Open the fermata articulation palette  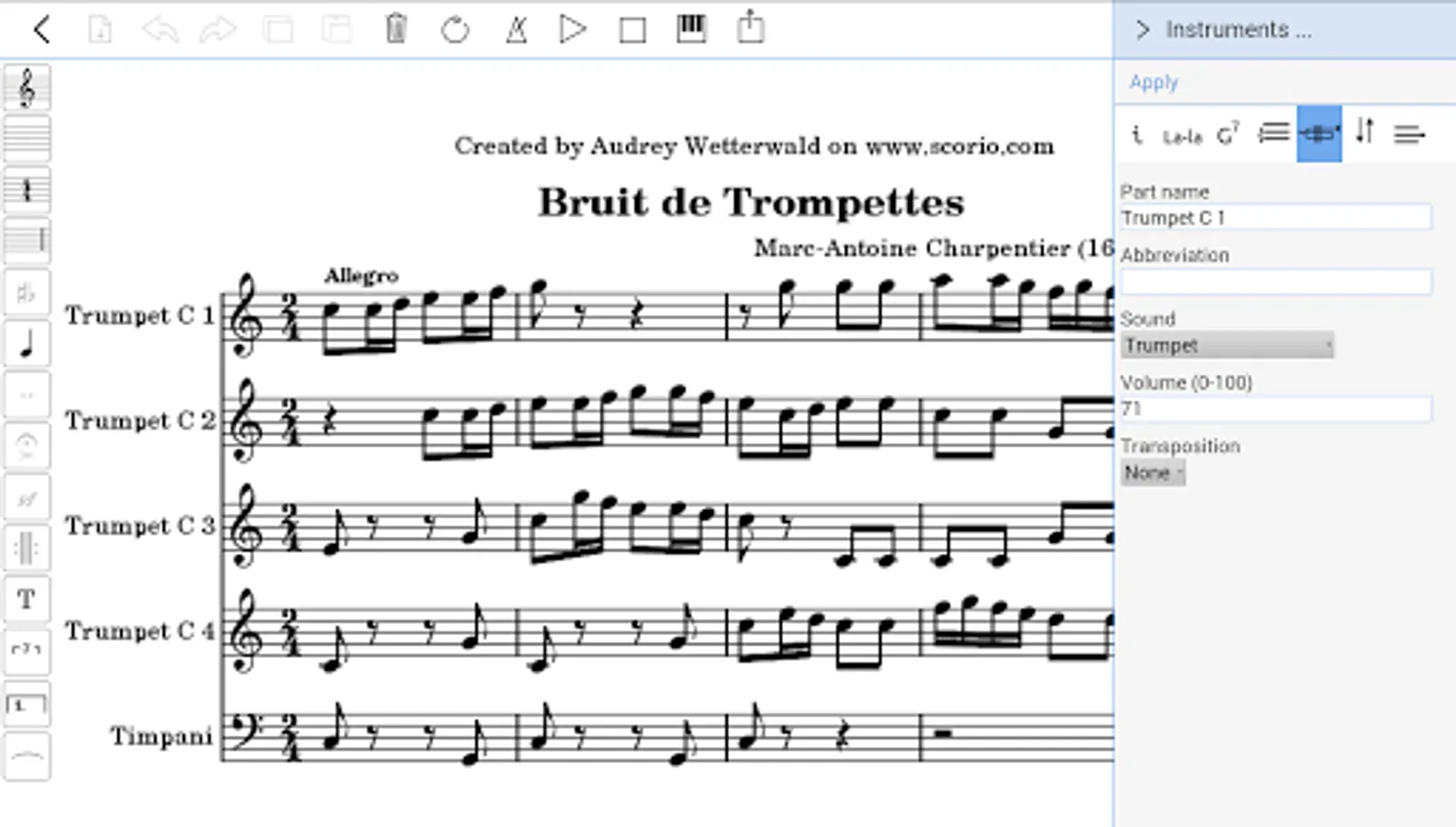point(27,447)
